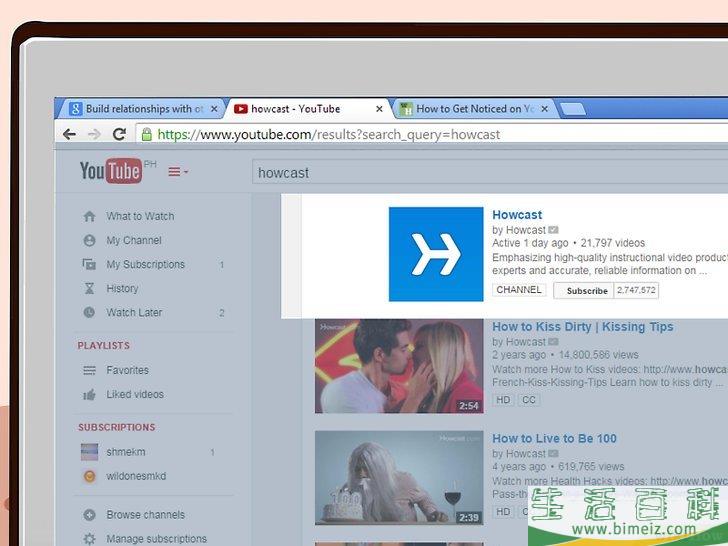The width and height of the screenshot is (728, 546).
Task: Click the Browse channels plus icon
Action: 89,515
